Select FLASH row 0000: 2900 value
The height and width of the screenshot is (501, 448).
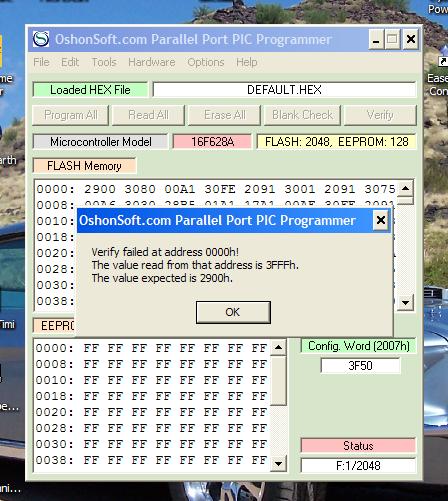pyautogui.click(x=100, y=189)
